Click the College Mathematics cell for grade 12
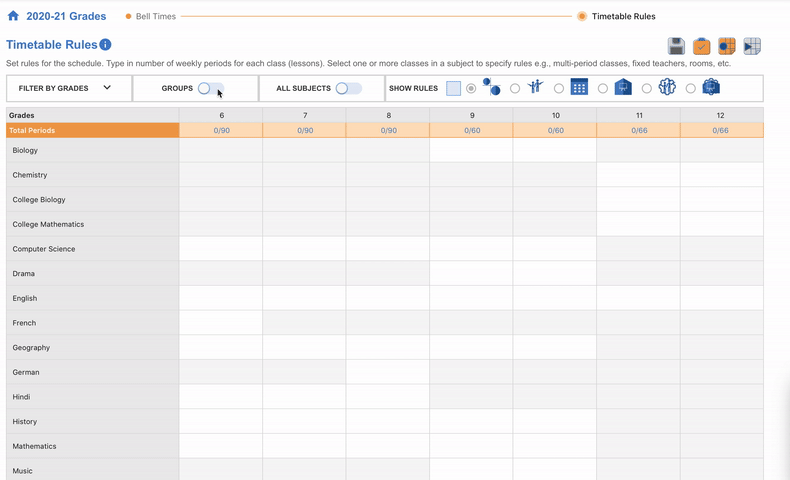 (722, 224)
